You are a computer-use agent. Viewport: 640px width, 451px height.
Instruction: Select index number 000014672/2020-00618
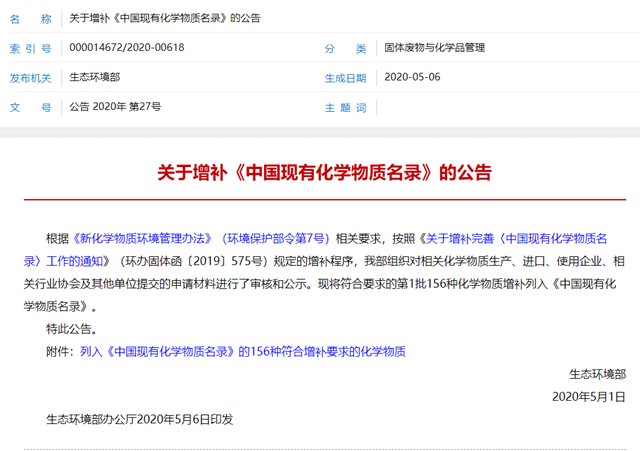[127, 48]
